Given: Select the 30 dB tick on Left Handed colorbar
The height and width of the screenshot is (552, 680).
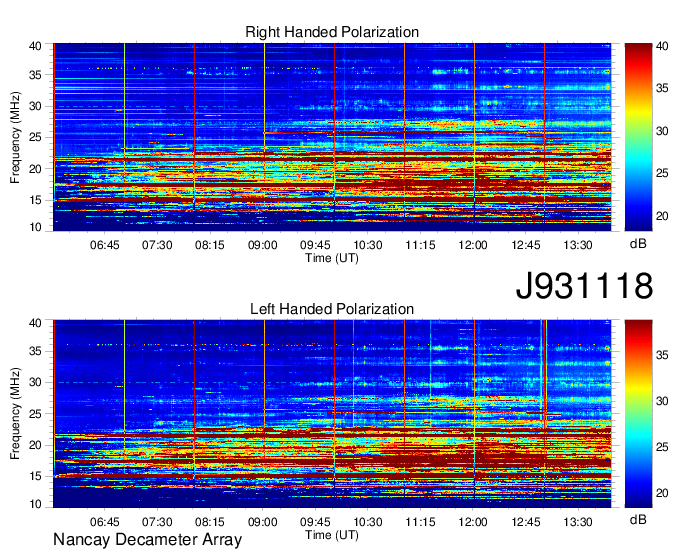Looking at the screenshot, I should (x=662, y=401).
